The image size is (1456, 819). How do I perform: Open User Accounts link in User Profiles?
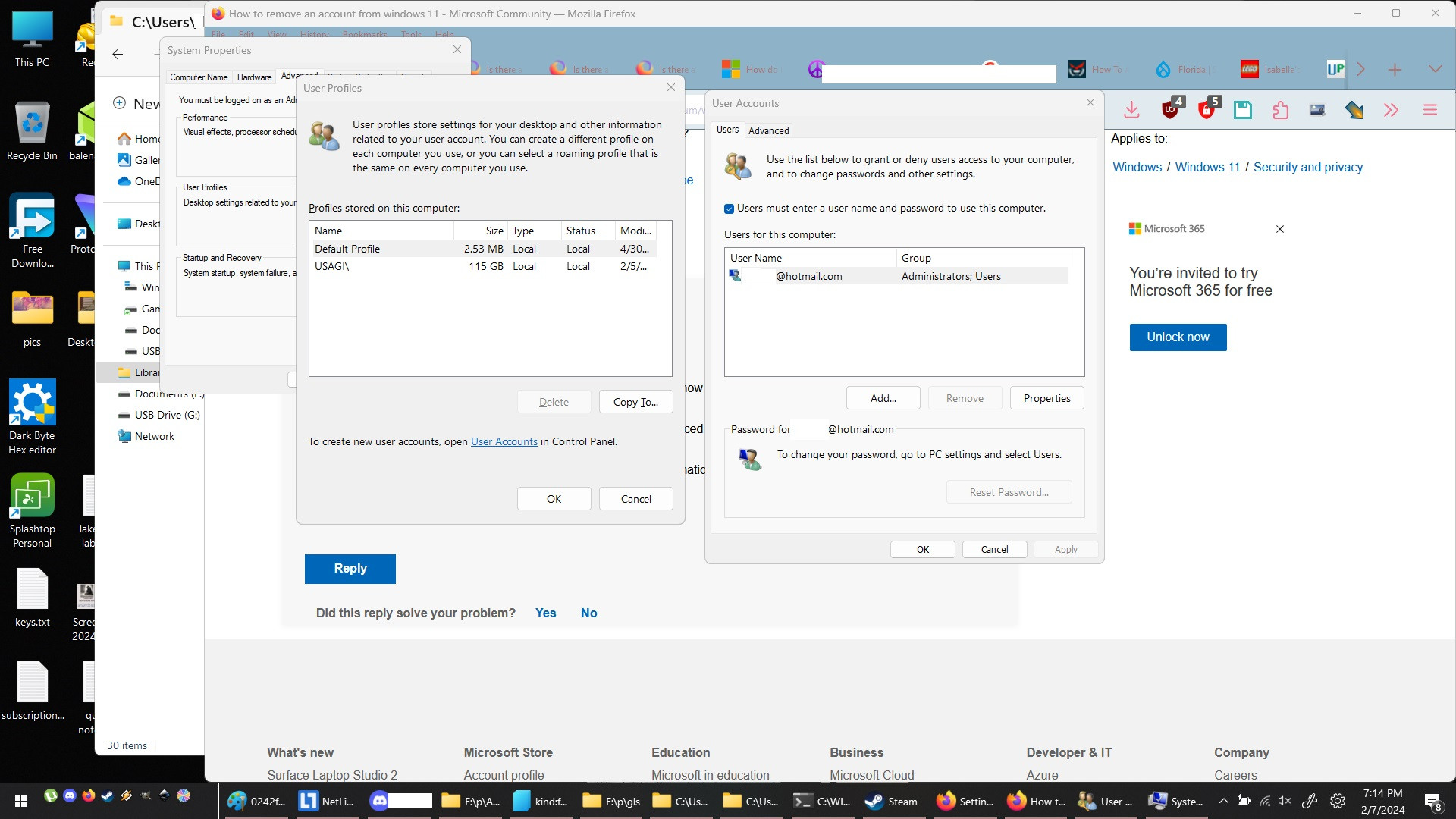click(504, 441)
